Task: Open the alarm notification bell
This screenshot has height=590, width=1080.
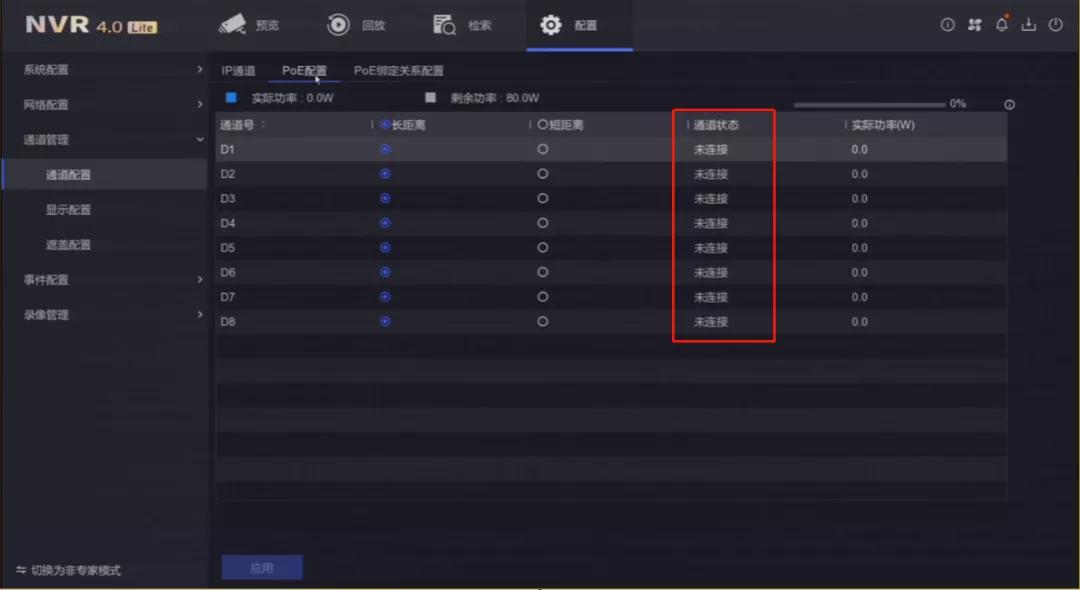Action: point(1002,26)
